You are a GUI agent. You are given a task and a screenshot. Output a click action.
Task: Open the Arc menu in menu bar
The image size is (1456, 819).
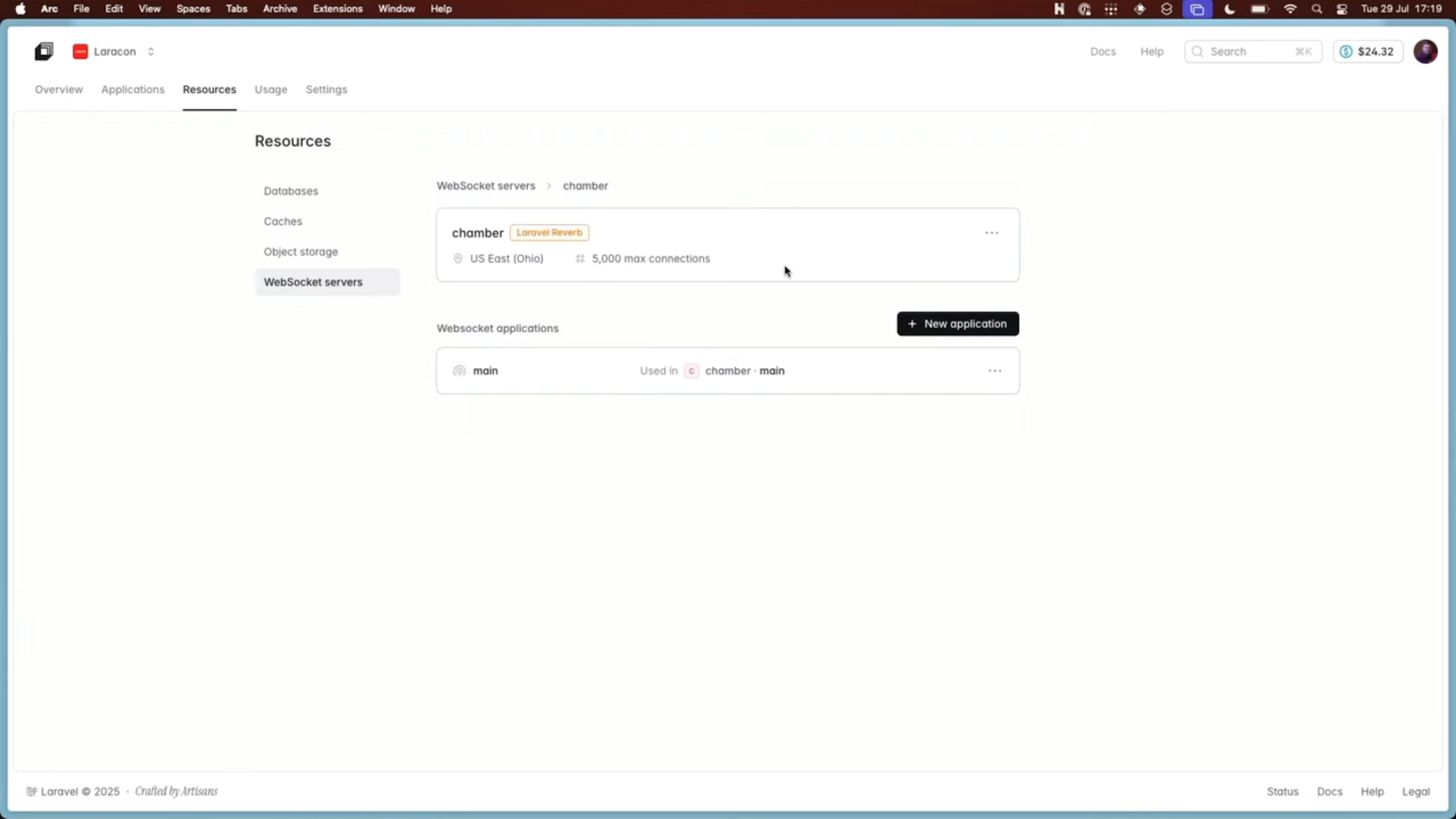49,9
